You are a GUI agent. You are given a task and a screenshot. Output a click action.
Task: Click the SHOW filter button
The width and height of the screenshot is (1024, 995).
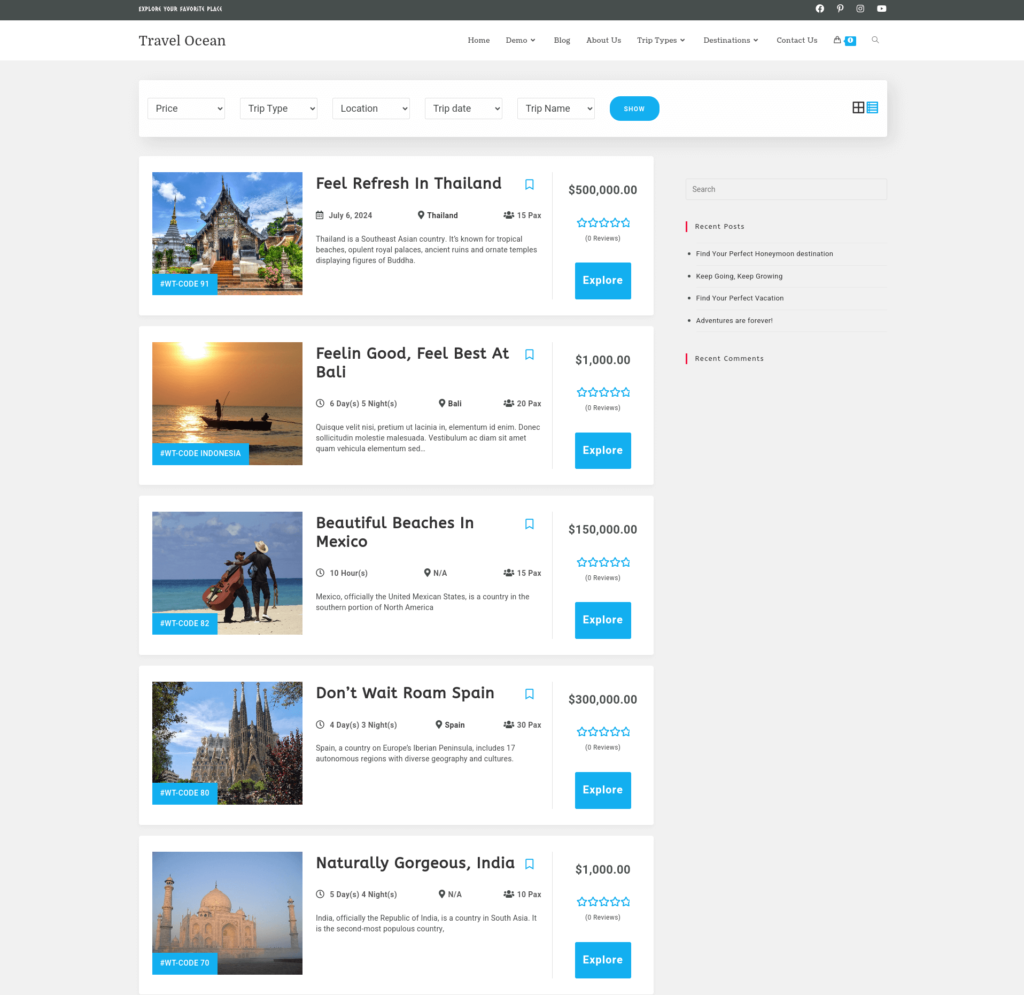[x=634, y=108]
